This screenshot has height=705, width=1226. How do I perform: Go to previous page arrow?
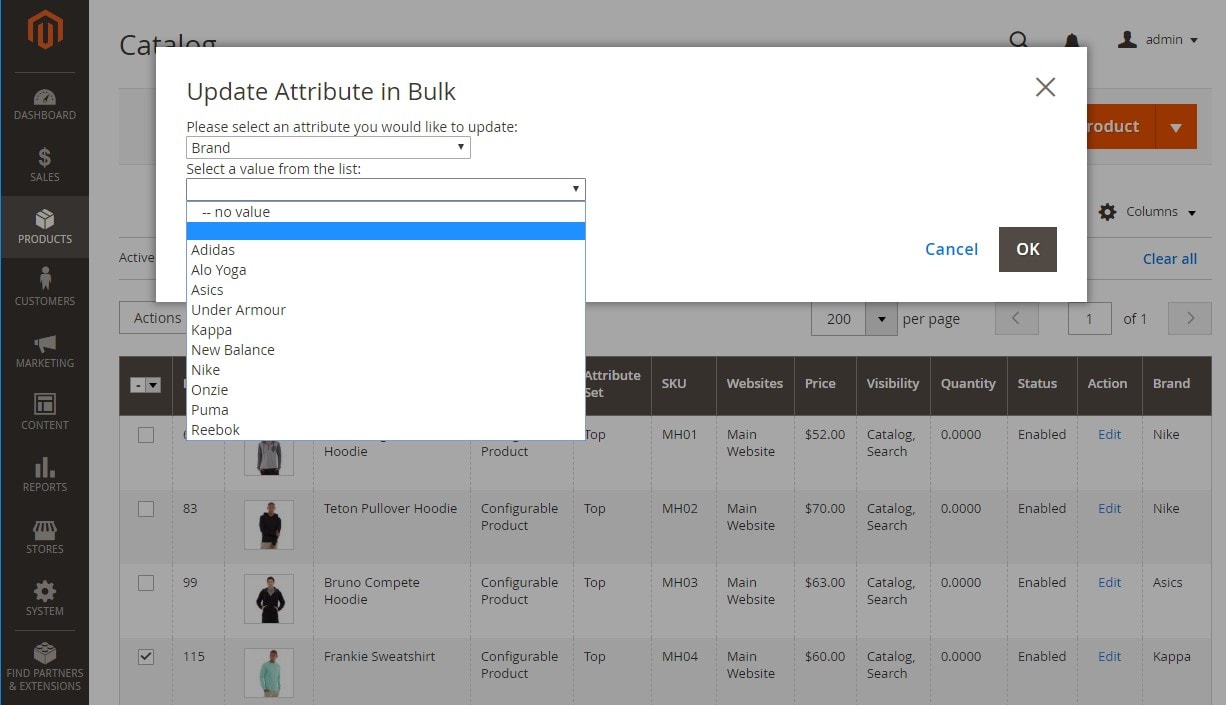1016,319
